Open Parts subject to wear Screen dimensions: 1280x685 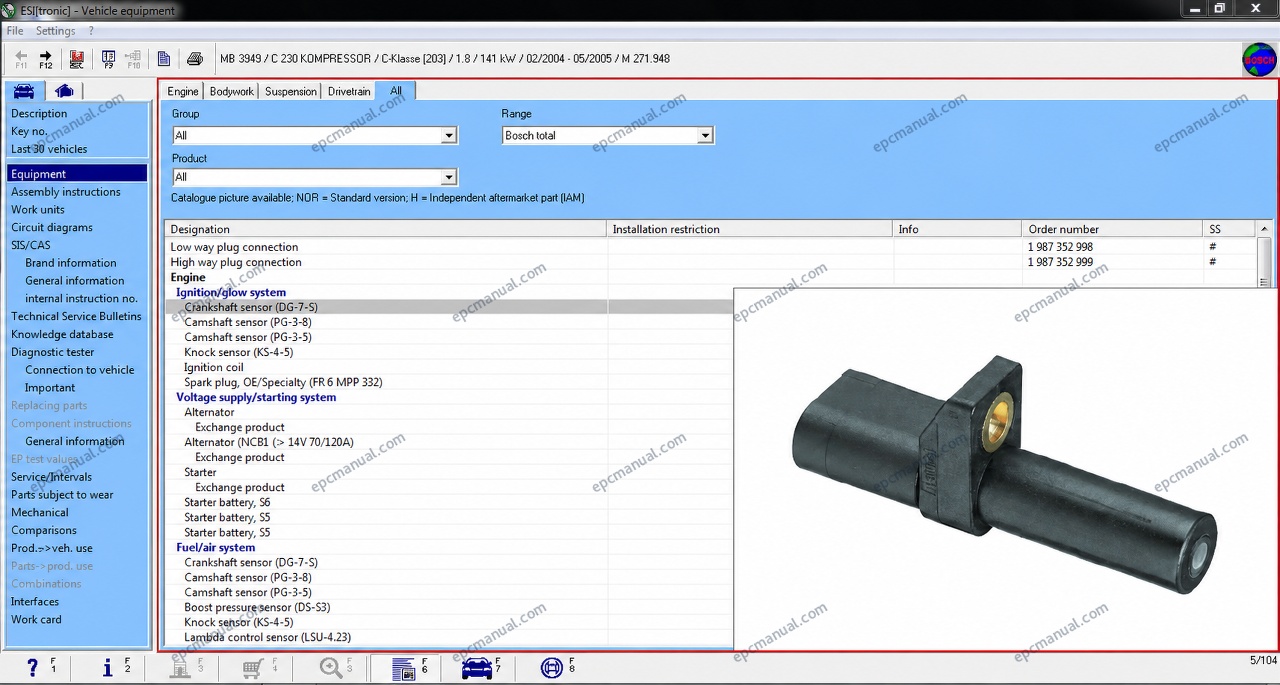[x=62, y=495]
